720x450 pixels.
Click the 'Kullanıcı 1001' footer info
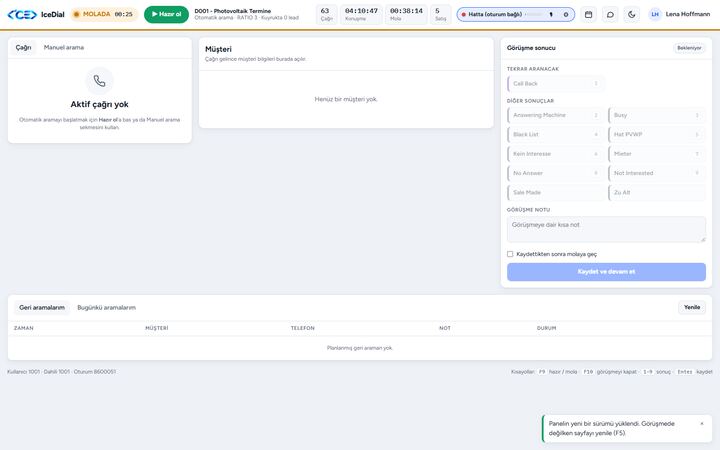point(23,372)
